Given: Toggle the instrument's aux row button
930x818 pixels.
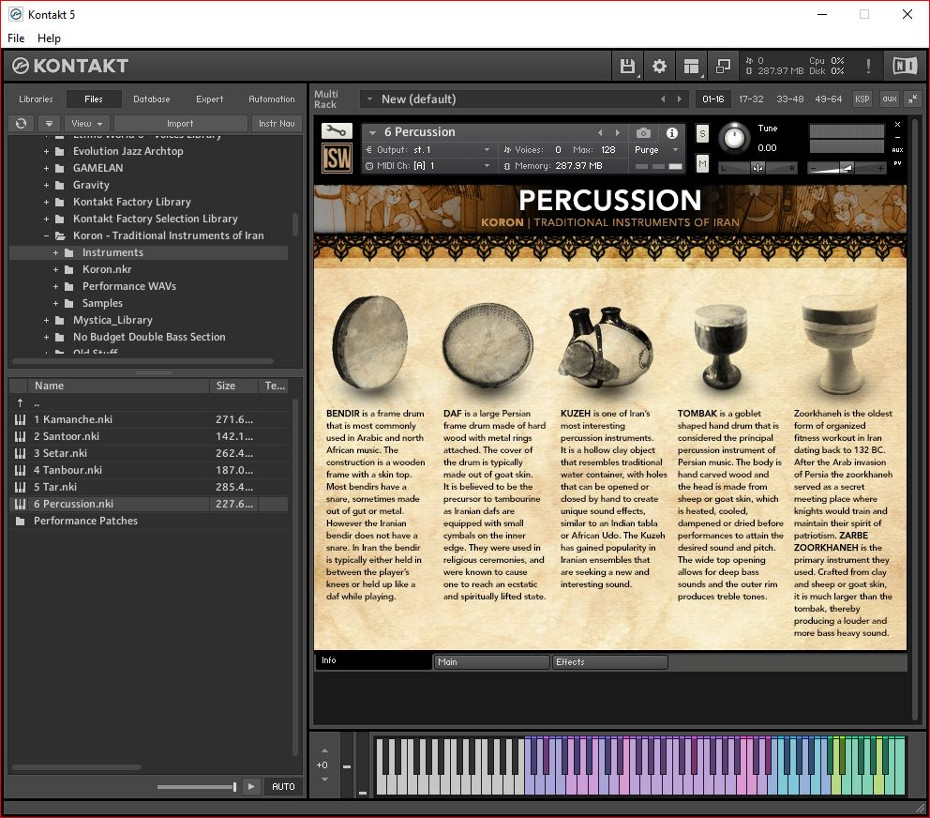Looking at the screenshot, I should 897,150.
